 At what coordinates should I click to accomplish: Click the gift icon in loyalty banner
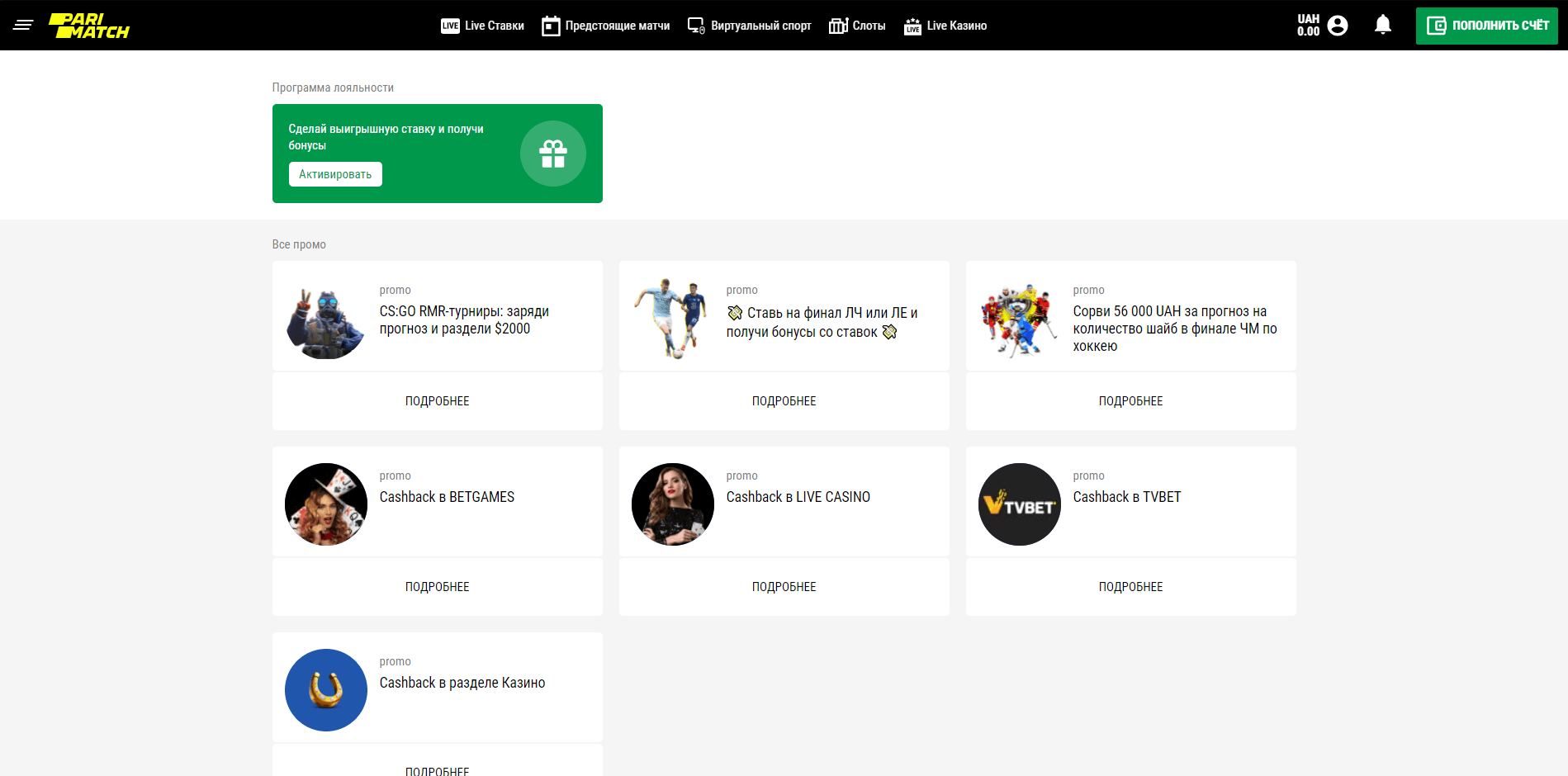click(x=552, y=154)
